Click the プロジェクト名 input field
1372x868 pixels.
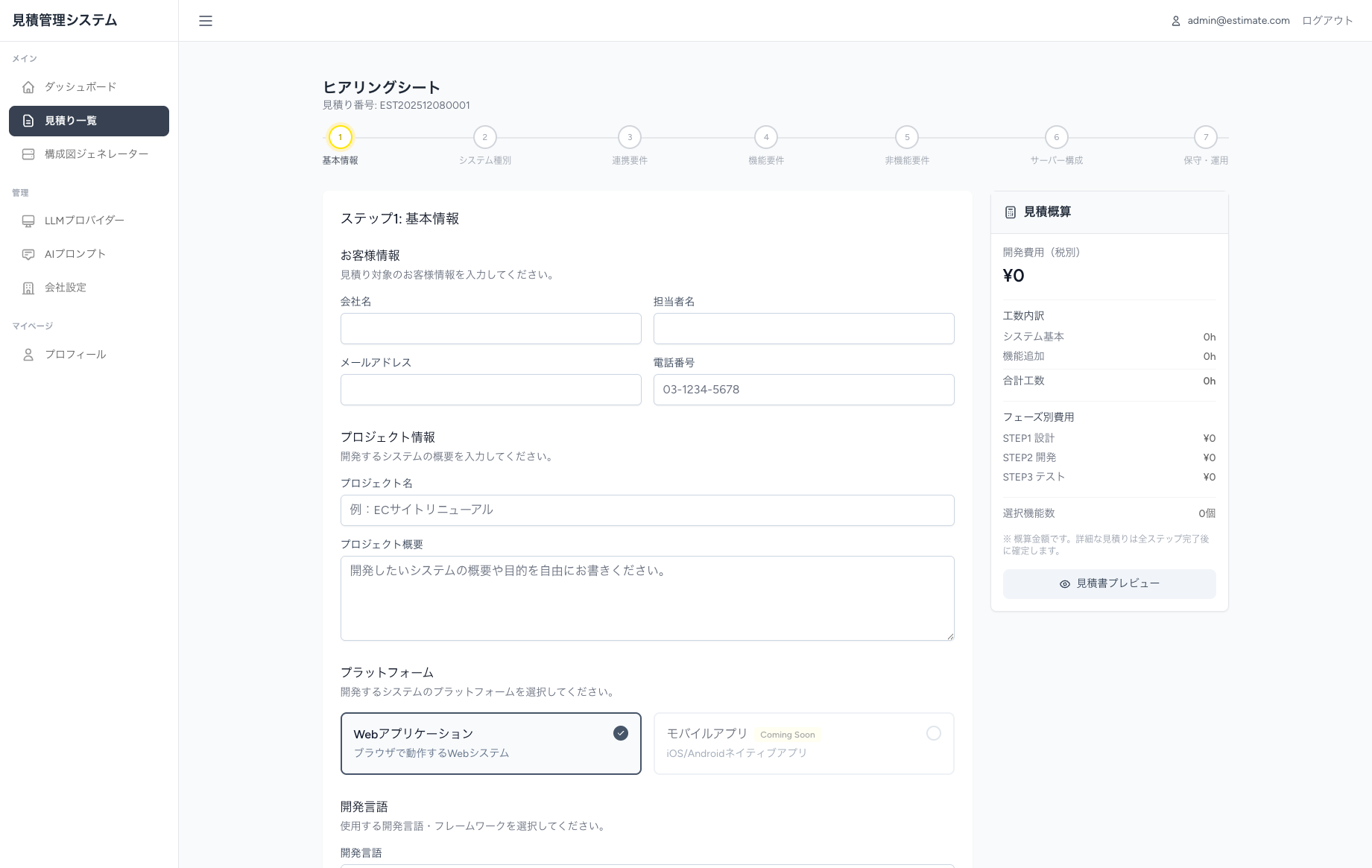(x=647, y=510)
